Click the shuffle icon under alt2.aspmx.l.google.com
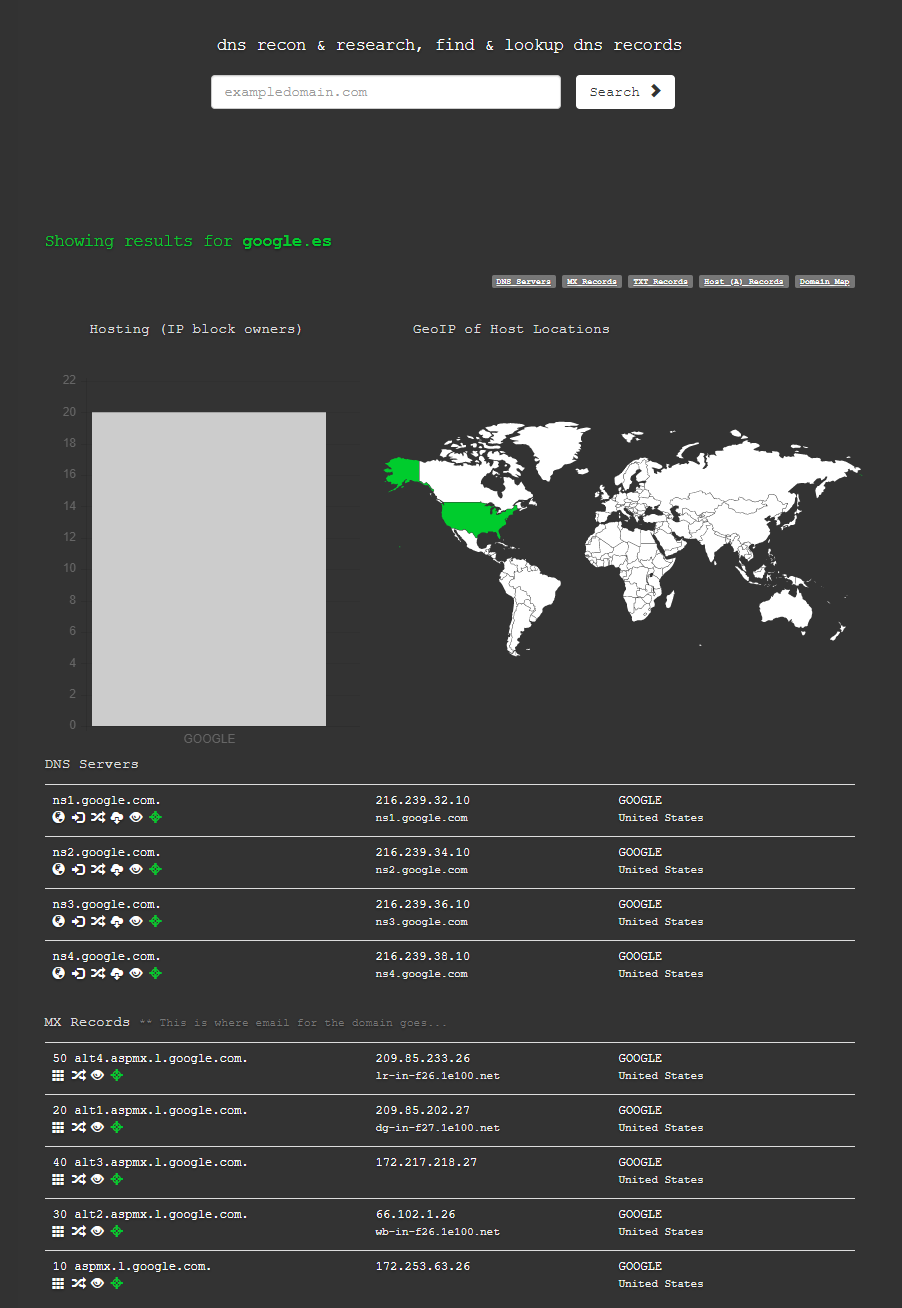 click(x=78, y=1231)
